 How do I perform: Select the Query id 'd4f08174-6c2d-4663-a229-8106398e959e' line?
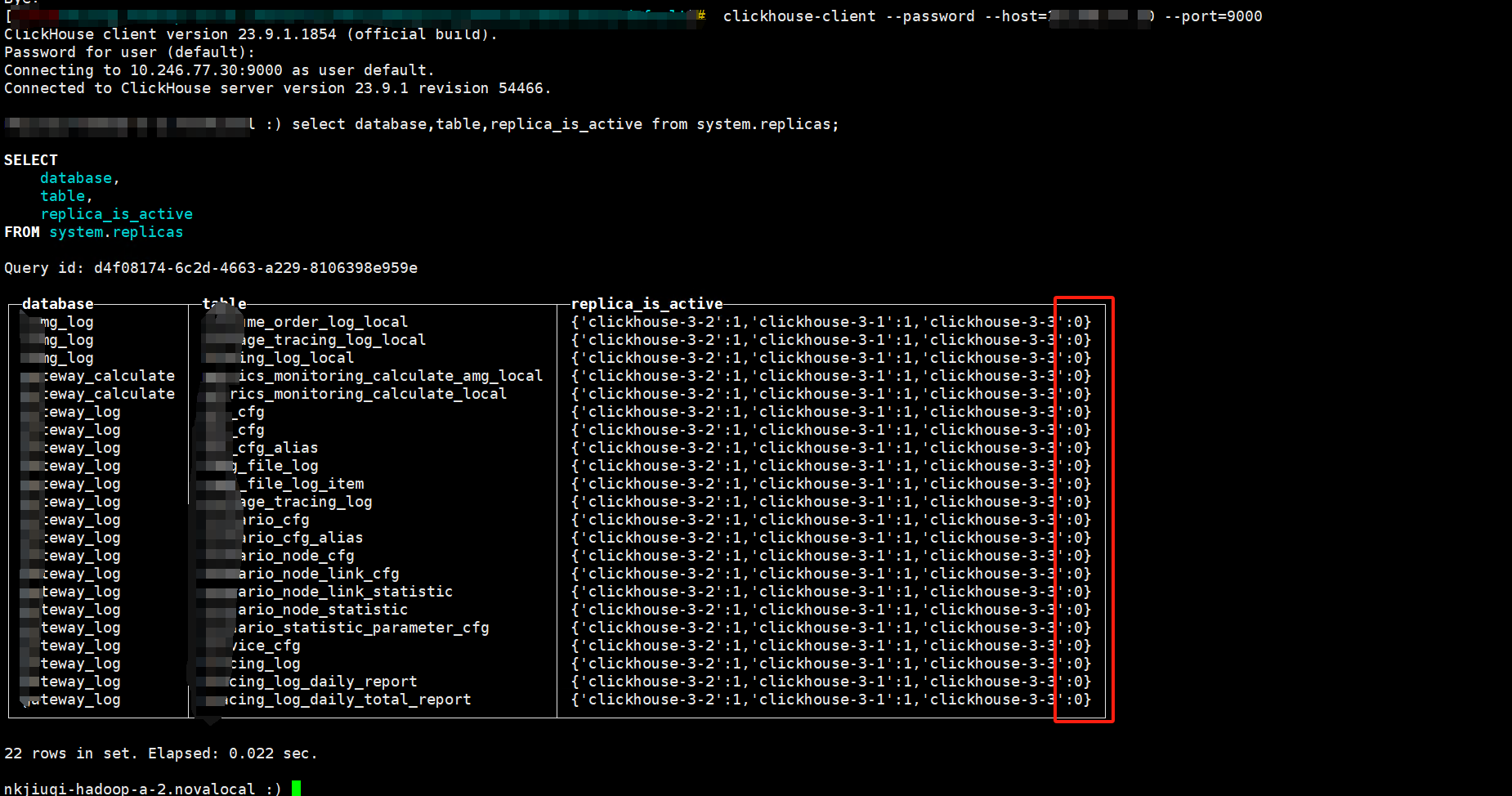(x=211, y=268)
